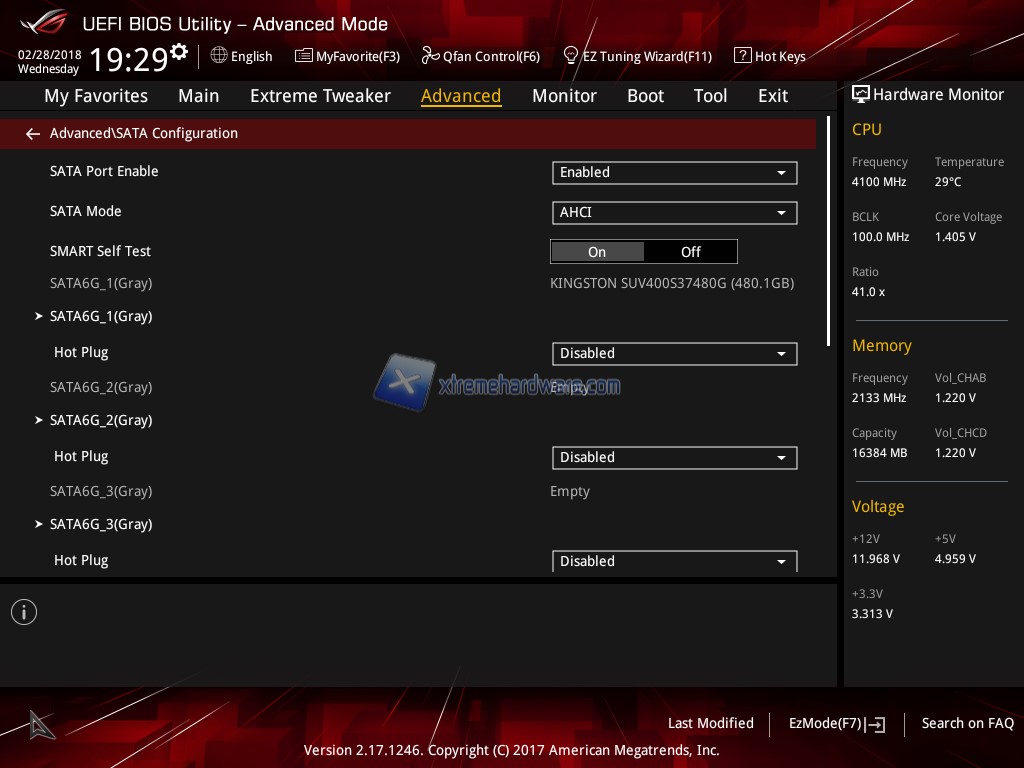Open Search on FAQ link

(967, 724)
